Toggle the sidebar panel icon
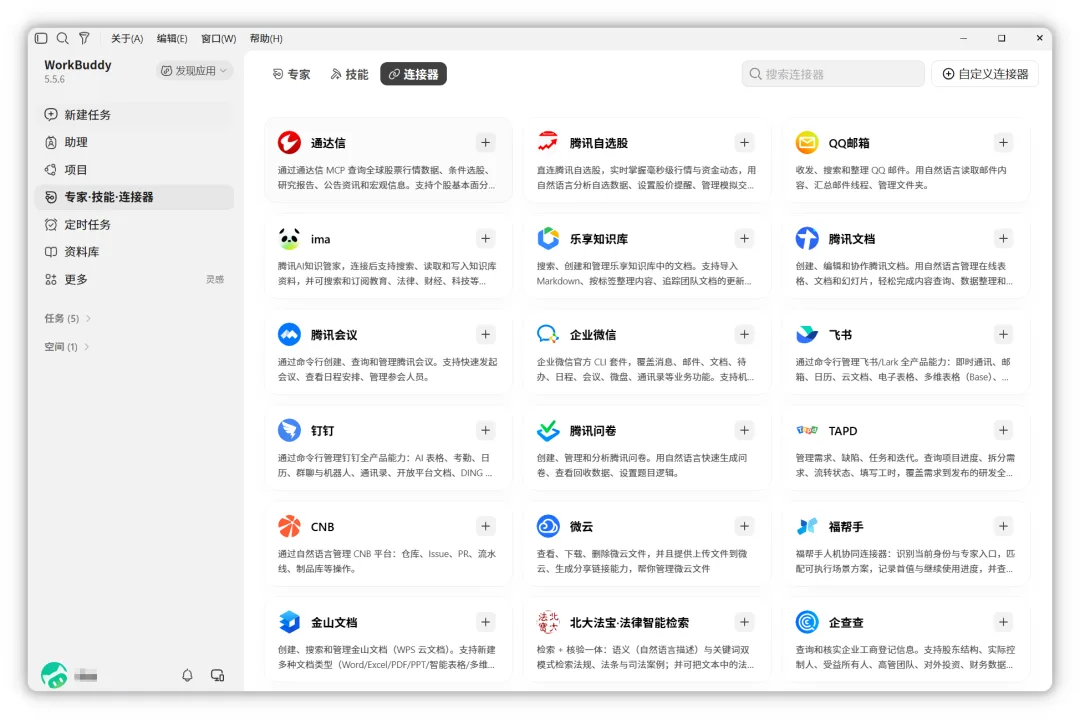 coord(41,39)
